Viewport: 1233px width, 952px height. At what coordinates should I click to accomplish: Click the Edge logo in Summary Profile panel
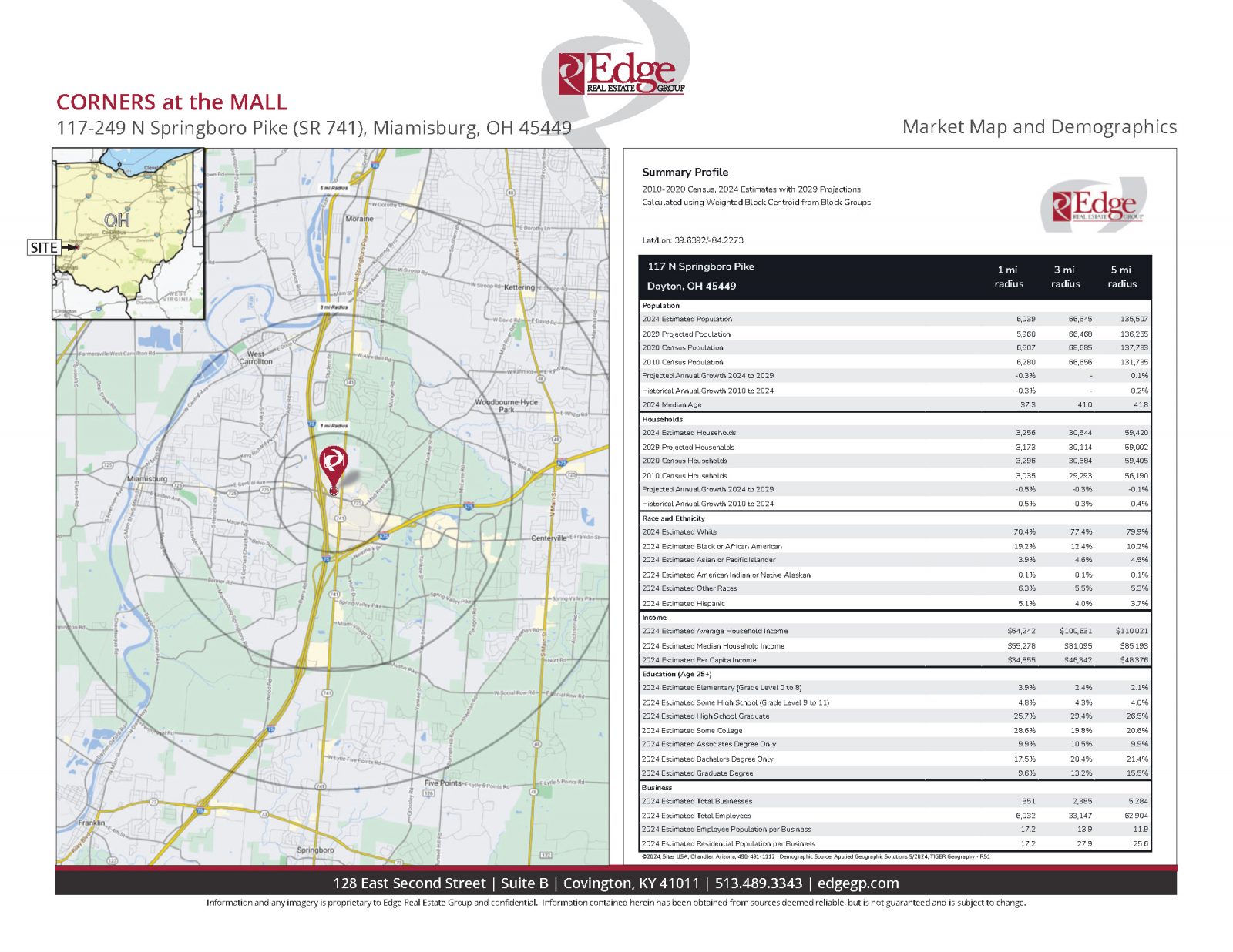[x=1094, y=206]
